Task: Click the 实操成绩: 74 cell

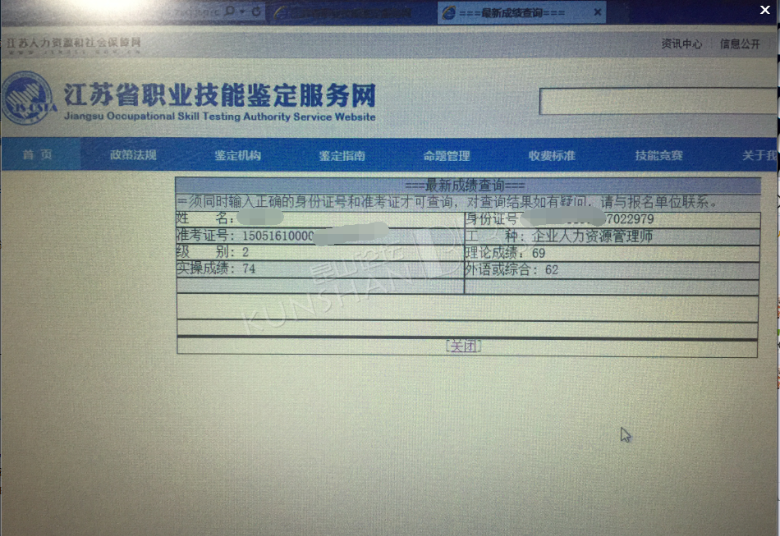Action: coord(319,269)
